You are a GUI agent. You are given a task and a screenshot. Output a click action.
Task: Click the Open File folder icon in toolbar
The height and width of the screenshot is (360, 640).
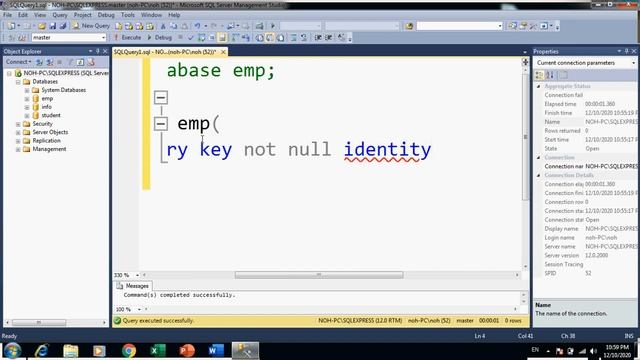(42, 26)
